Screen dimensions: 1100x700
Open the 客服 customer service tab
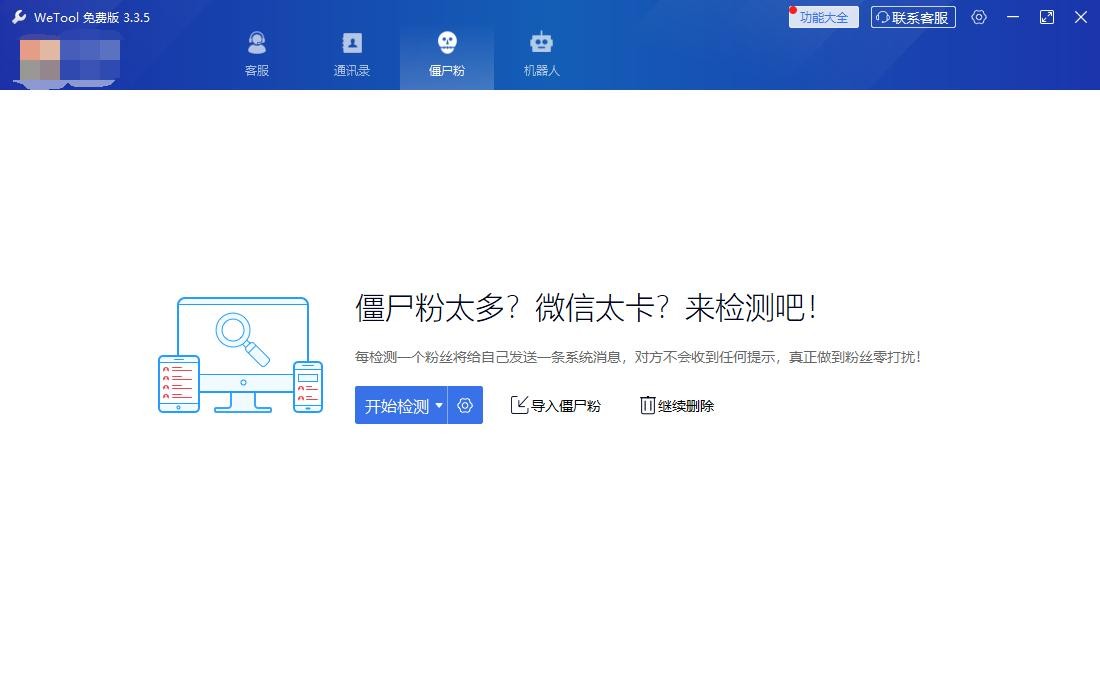tap(257, 54)
